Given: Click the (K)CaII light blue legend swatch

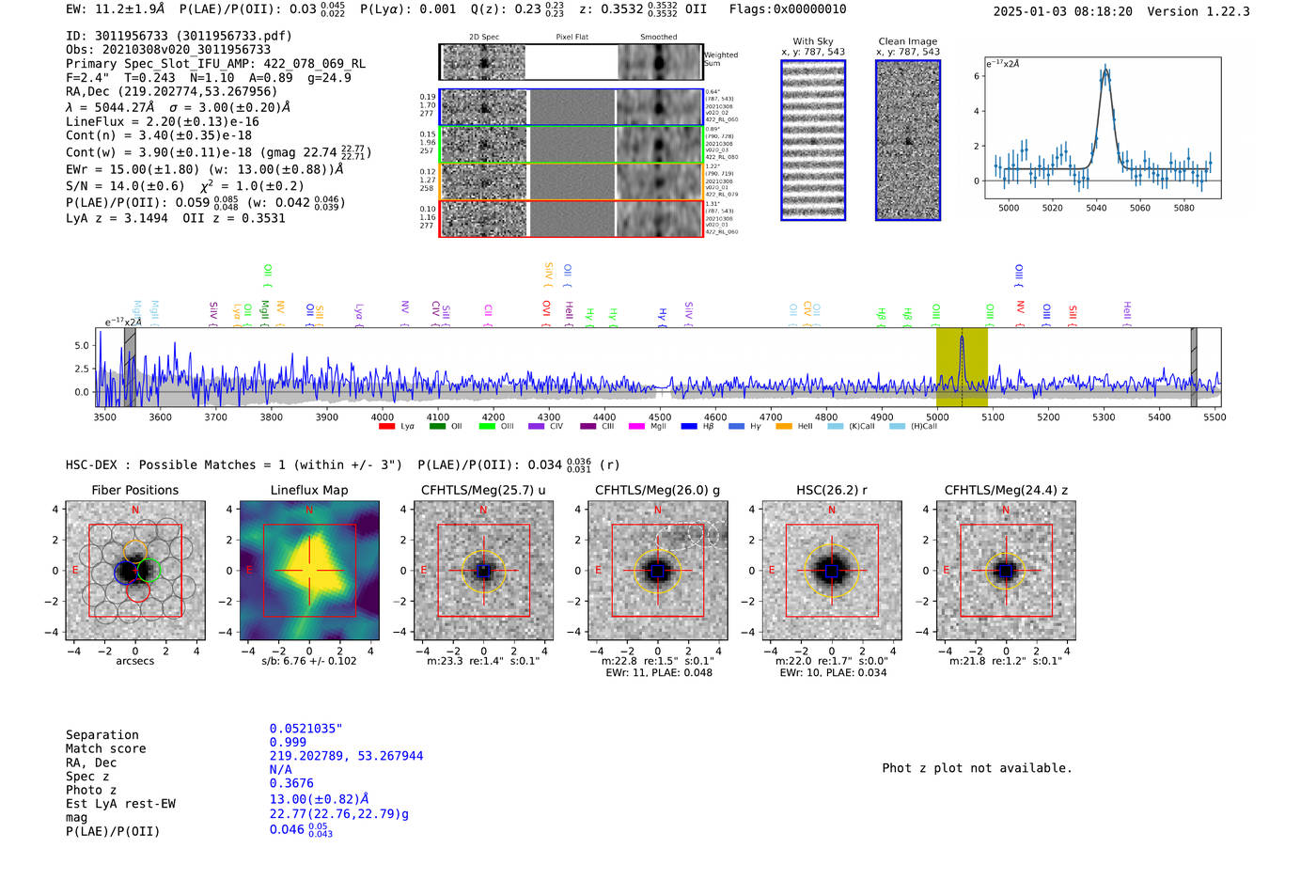Looking at the screenshot, I should pos(835,427).
